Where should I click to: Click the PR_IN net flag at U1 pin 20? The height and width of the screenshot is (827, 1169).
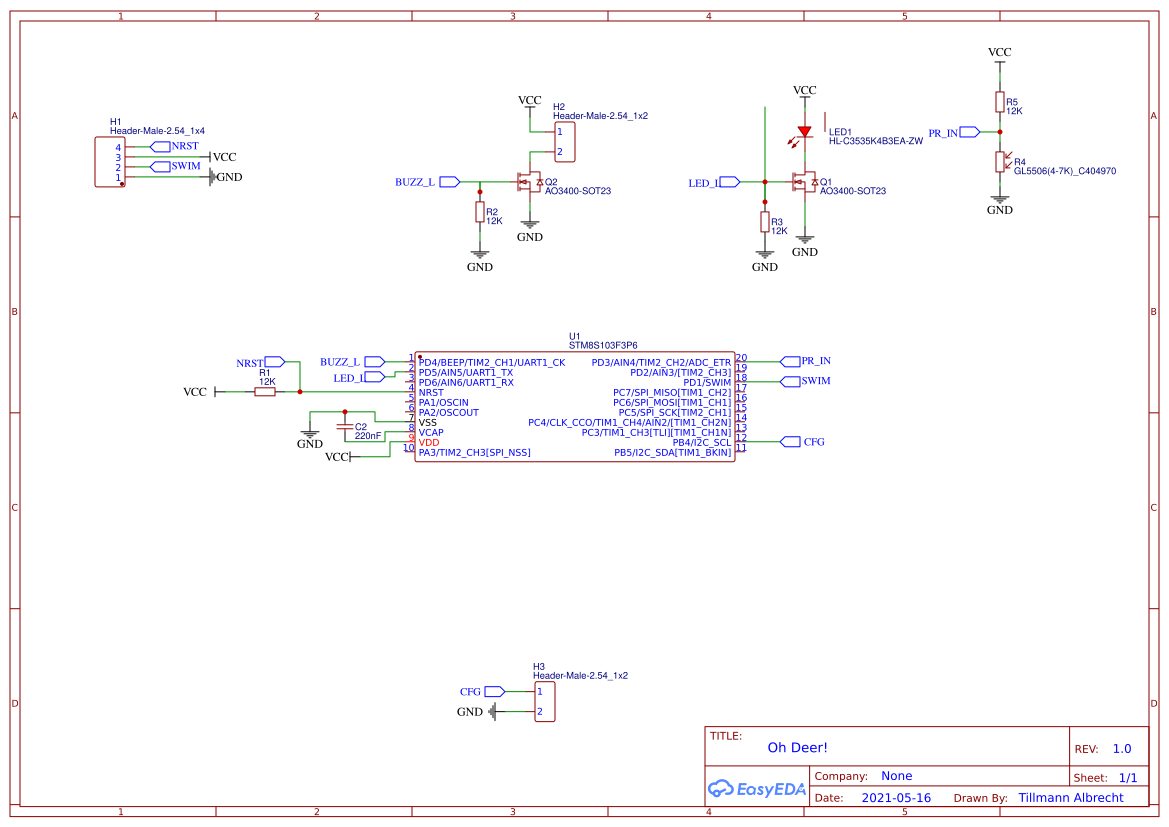point(805,361)
